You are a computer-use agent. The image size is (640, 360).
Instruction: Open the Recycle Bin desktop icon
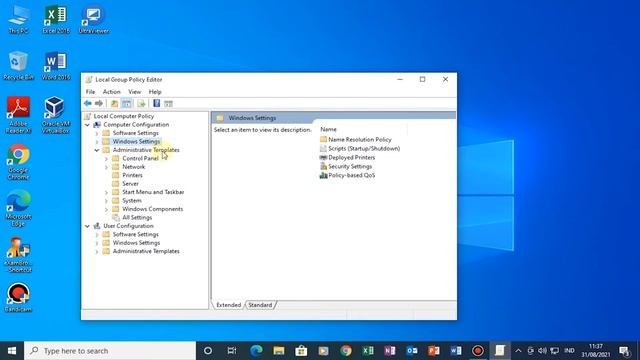[x=18, y=66]
